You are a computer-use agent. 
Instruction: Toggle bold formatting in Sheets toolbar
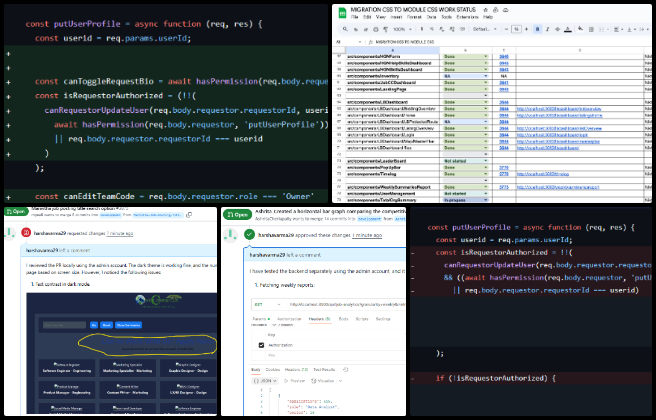[x=538, y=29]
